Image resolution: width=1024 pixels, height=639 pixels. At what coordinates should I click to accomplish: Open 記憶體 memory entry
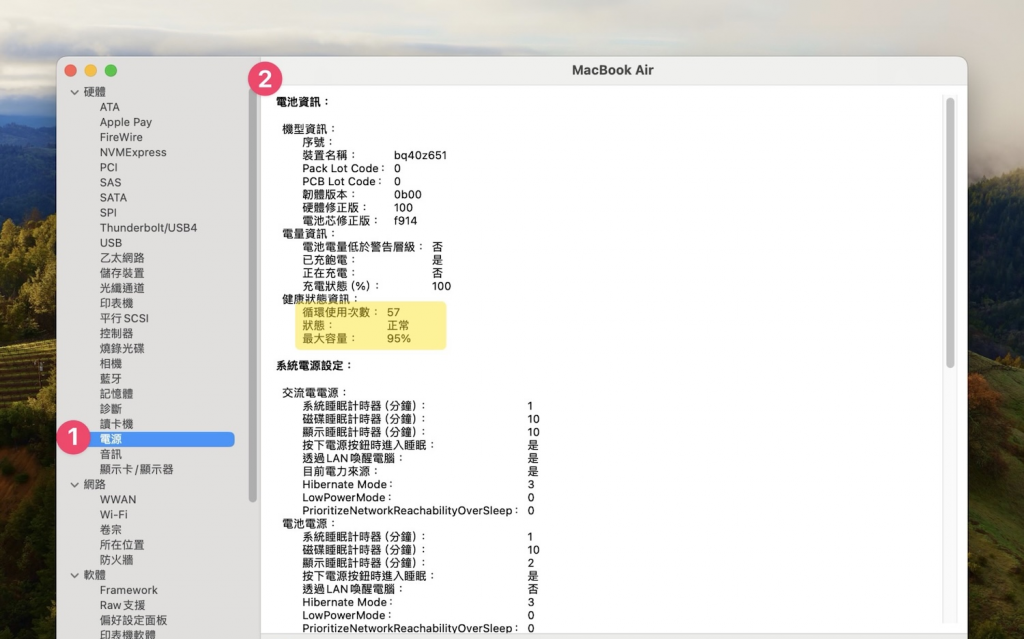click(116, 393)
